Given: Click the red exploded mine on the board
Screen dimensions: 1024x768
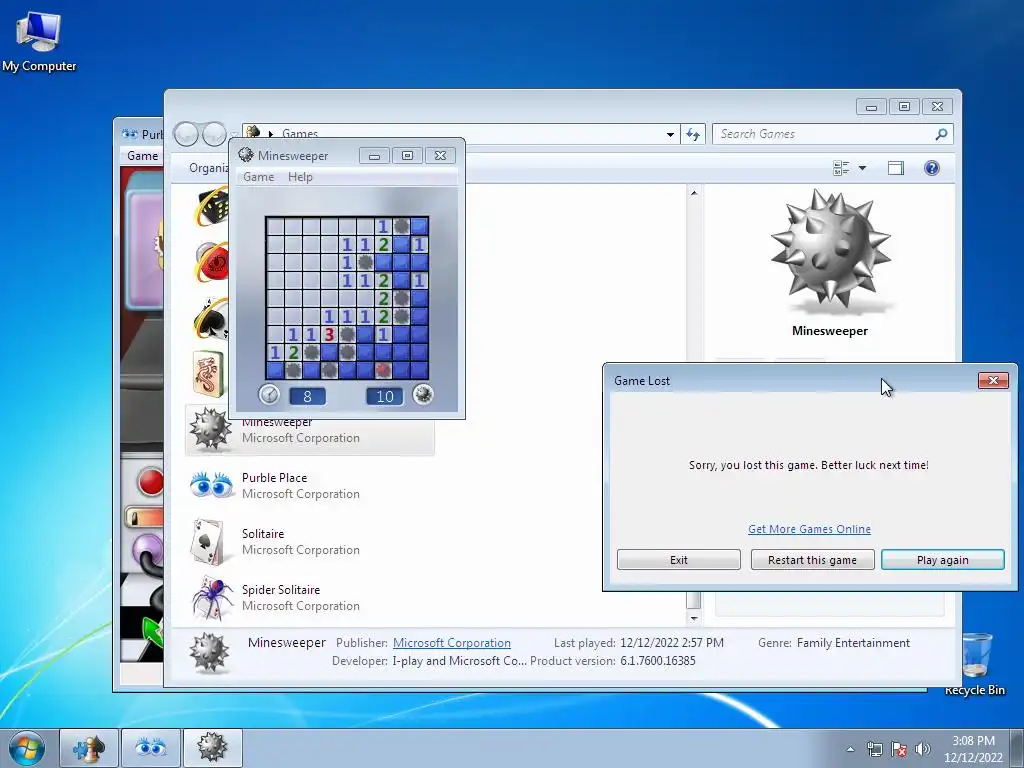Looking at the screenshot, I should (x=383, y=370).
